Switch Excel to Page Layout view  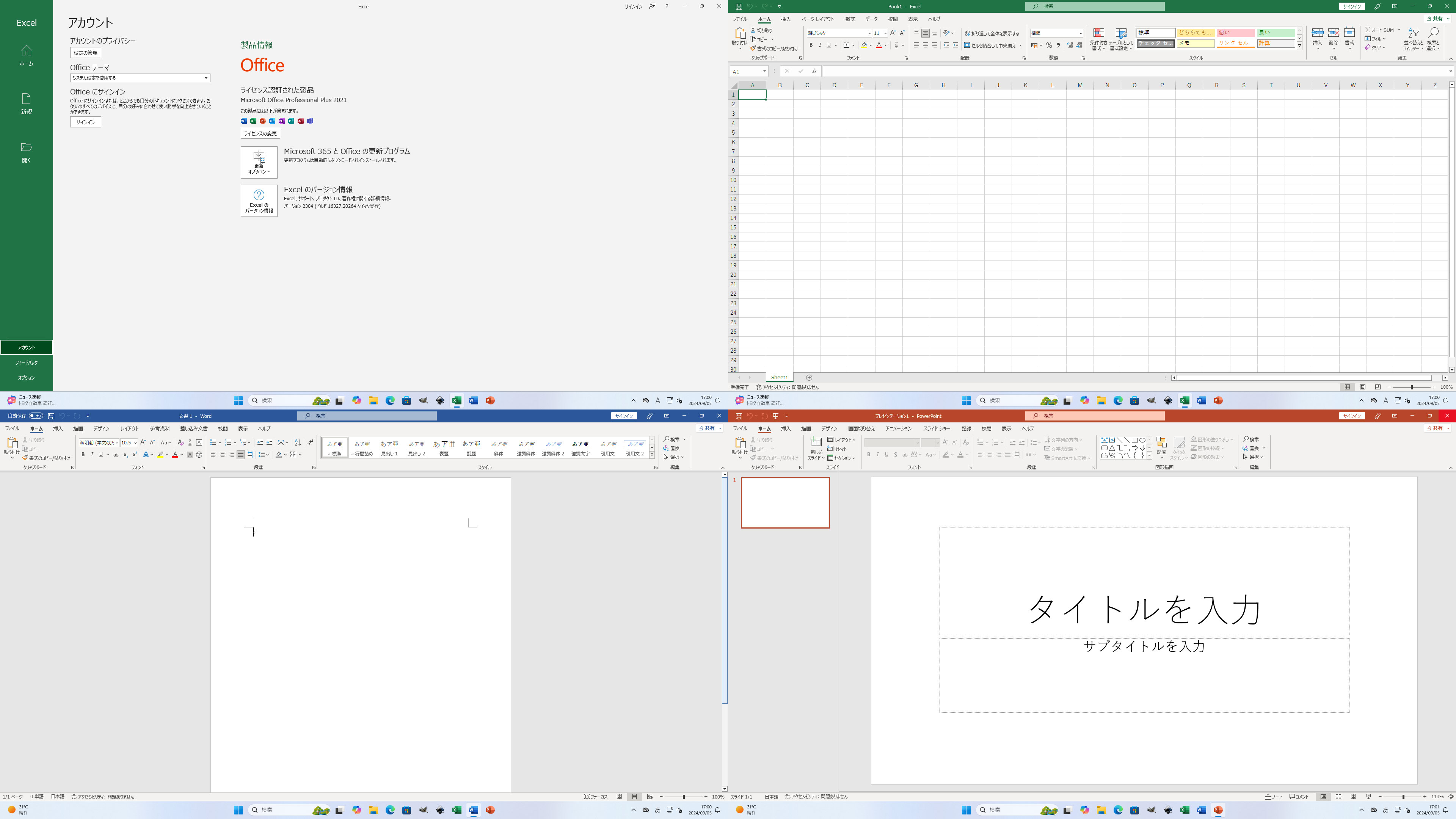[1362, 387]
